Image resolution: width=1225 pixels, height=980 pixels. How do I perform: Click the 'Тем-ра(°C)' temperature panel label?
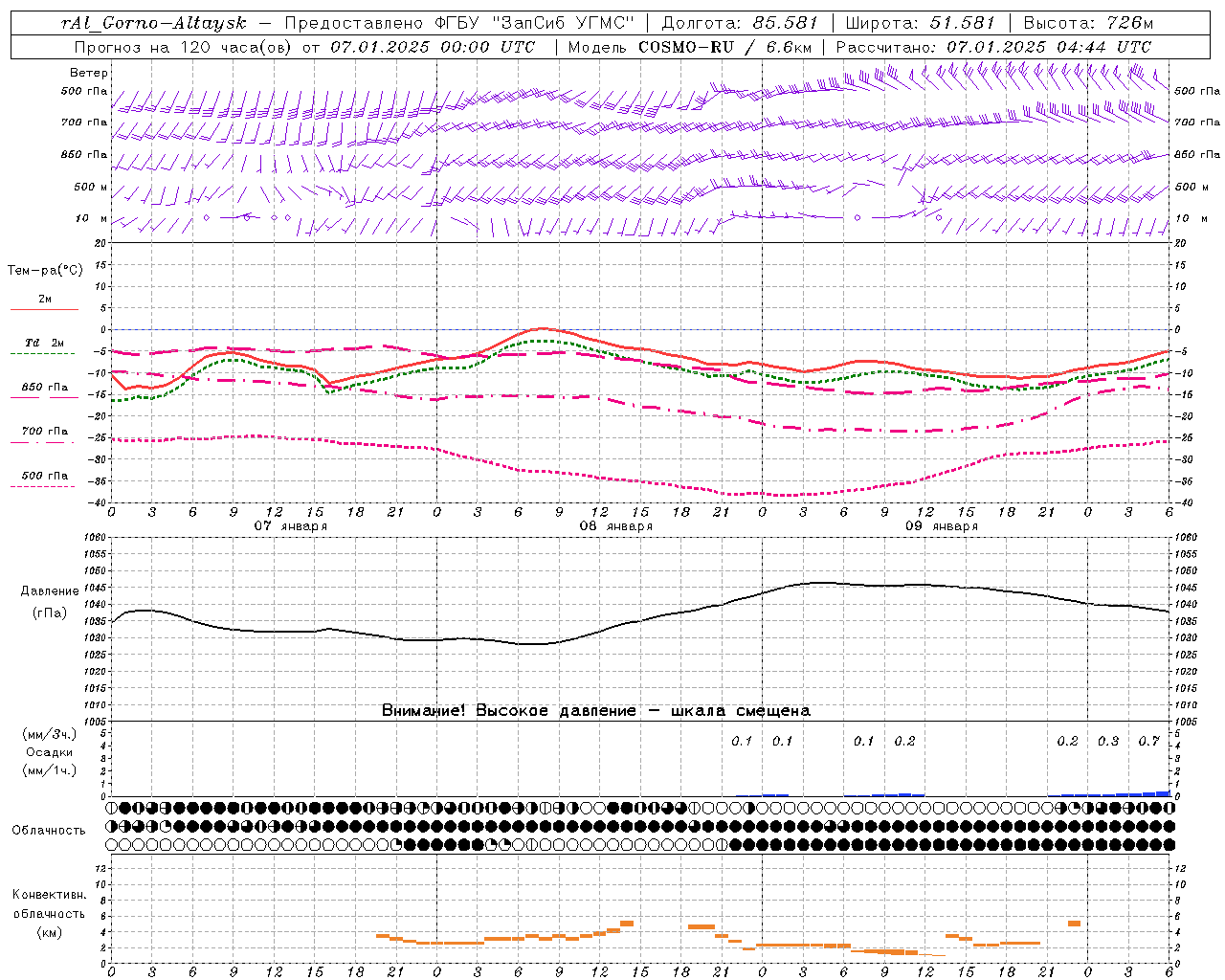coord(45,271)
